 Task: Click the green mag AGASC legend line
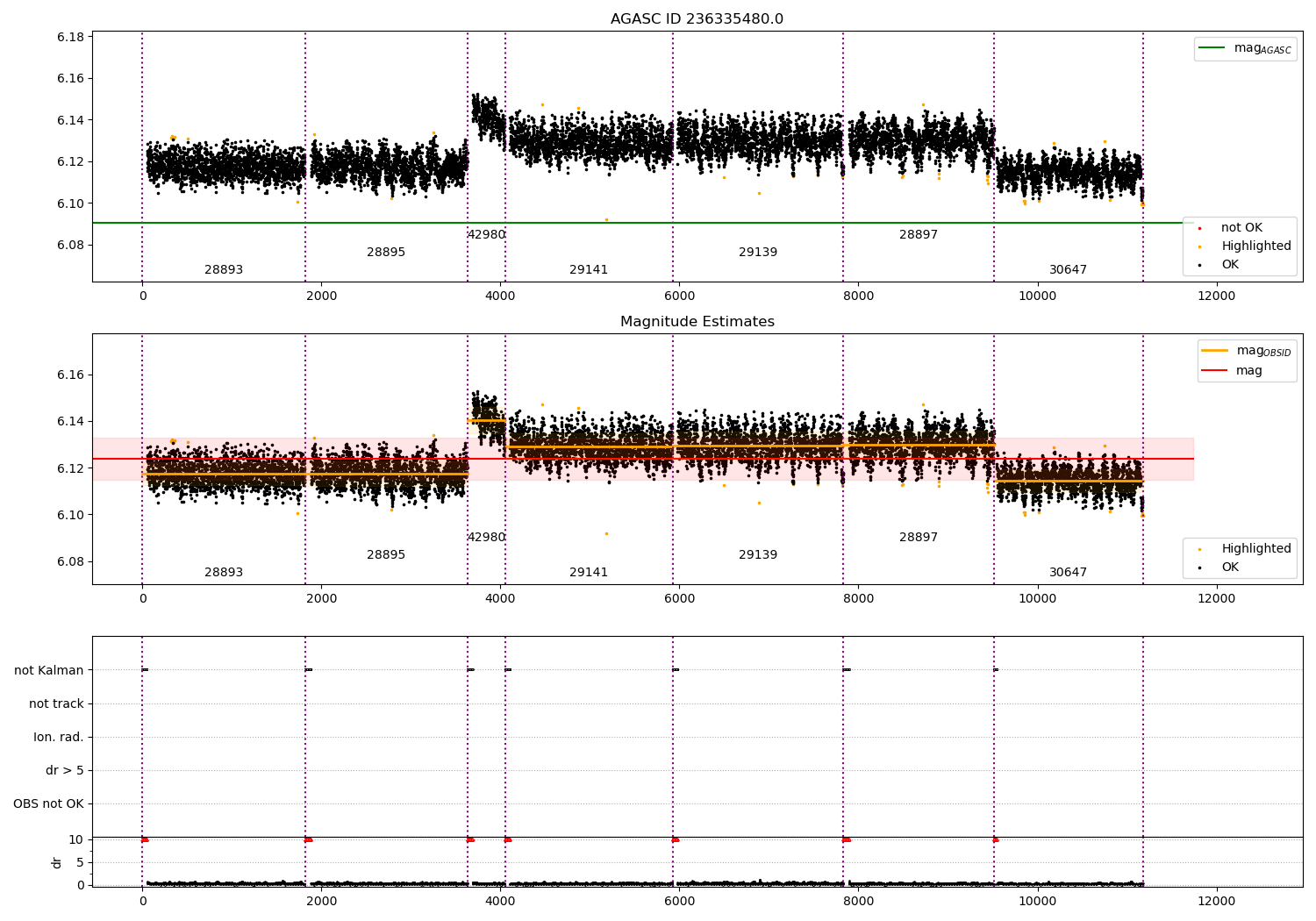tap(1212, 48)
